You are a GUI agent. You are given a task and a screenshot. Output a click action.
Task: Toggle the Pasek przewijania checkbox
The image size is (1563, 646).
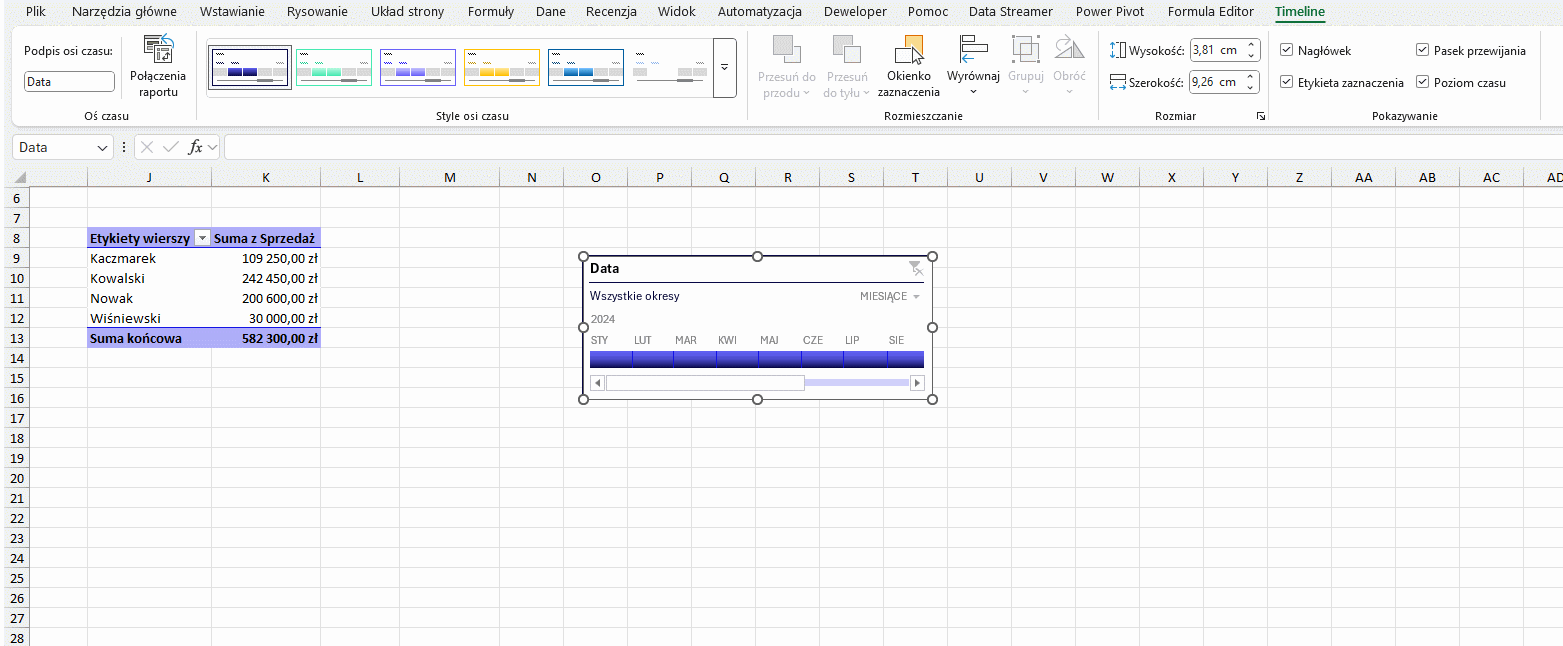coord(1422,50)
